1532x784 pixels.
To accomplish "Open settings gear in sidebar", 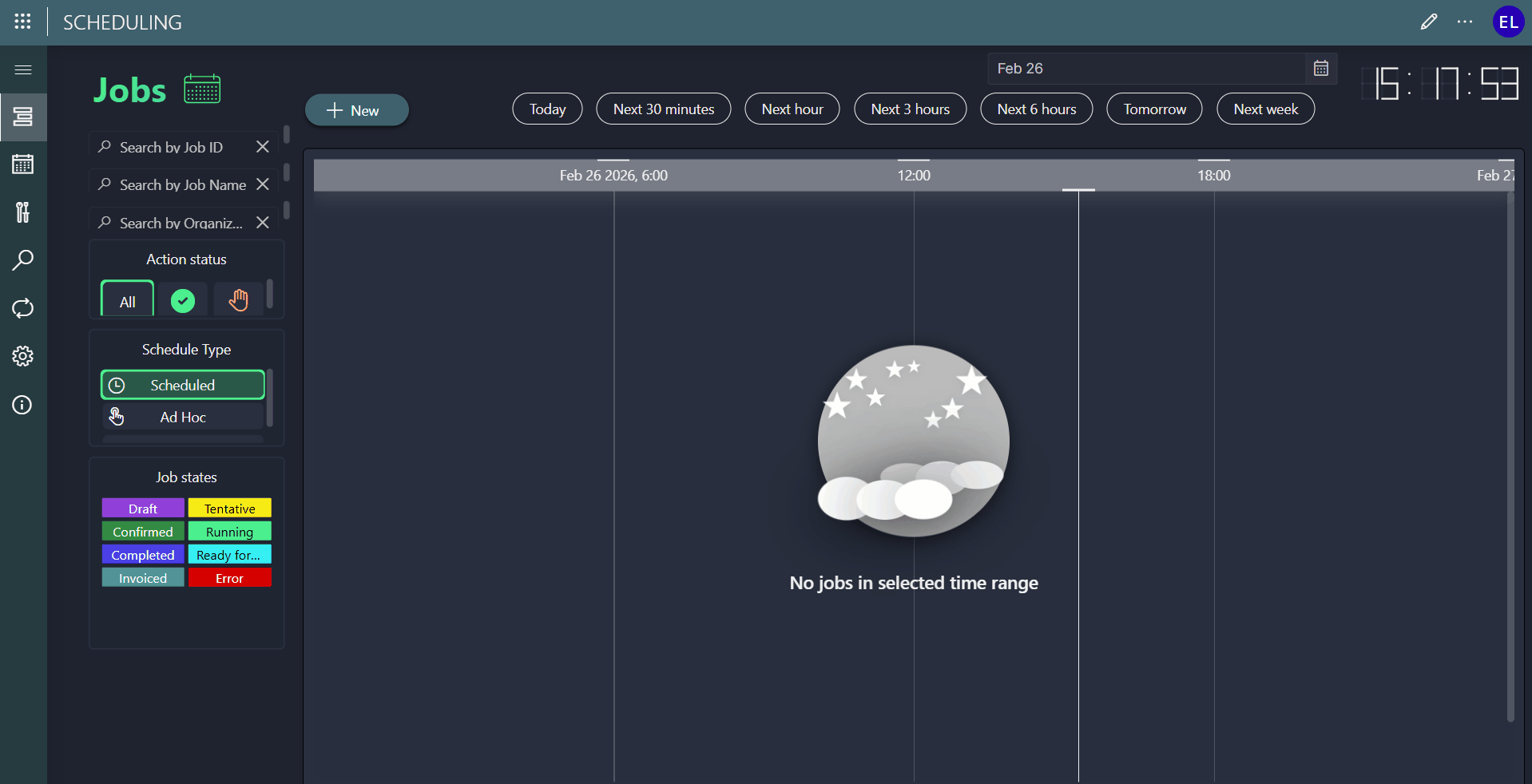I will click(x=23, y=356).
